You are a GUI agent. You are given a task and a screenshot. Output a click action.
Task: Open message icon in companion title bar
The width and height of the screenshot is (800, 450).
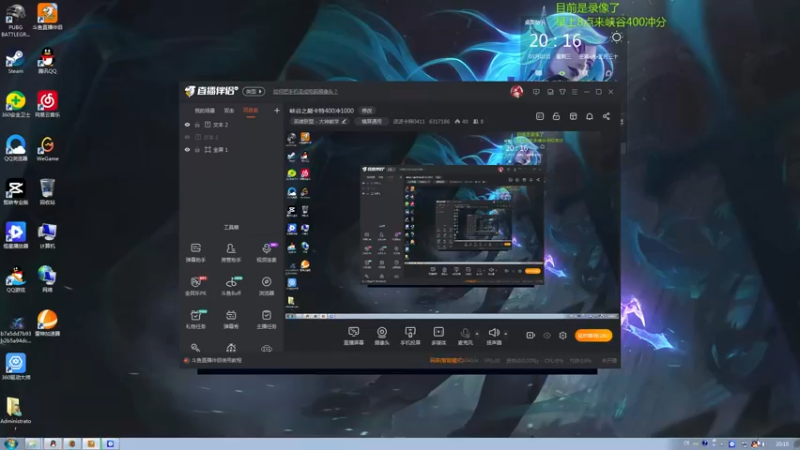[x=536, y=92]
